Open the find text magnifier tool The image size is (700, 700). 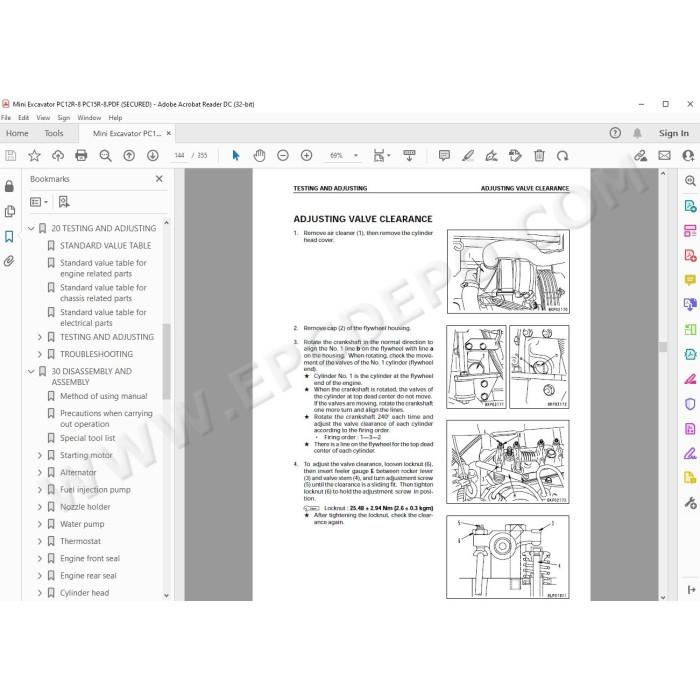pyautogui.click(x=105, y=155)
